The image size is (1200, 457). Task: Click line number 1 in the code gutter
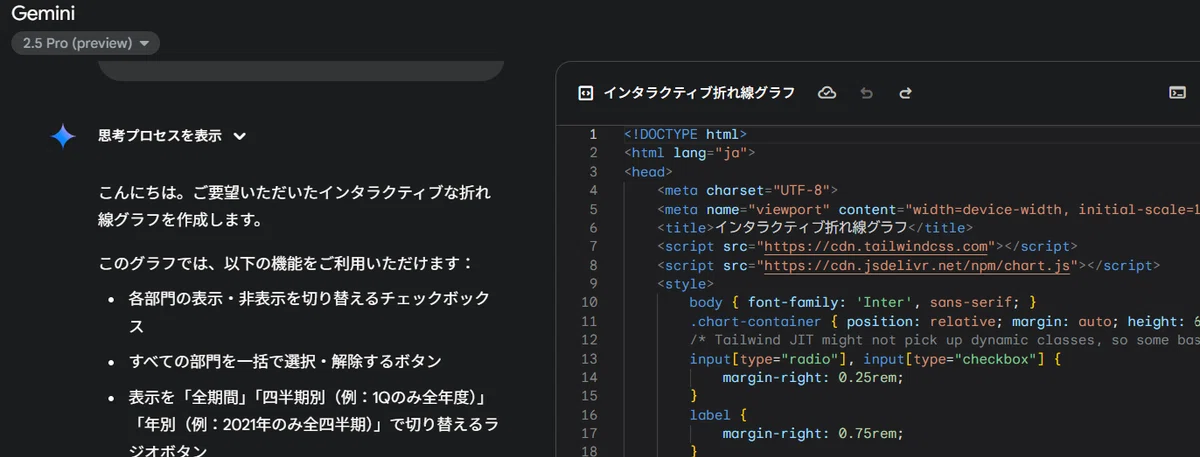pyautogui.click(x=593, y=134)
